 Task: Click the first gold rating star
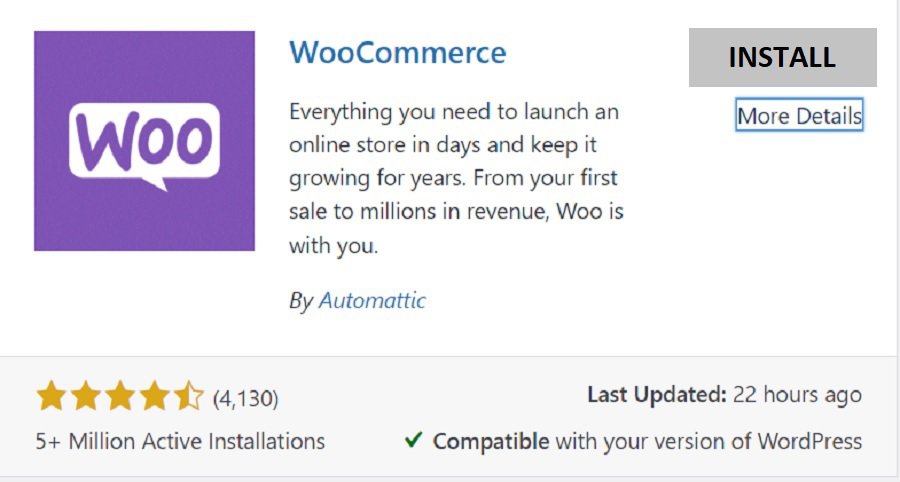click(51, 397)
